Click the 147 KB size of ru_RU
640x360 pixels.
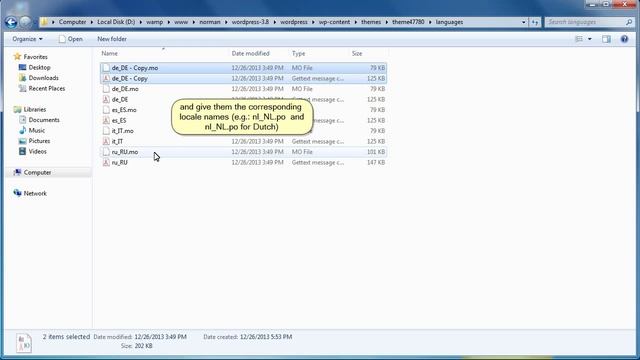click(376, 162)
